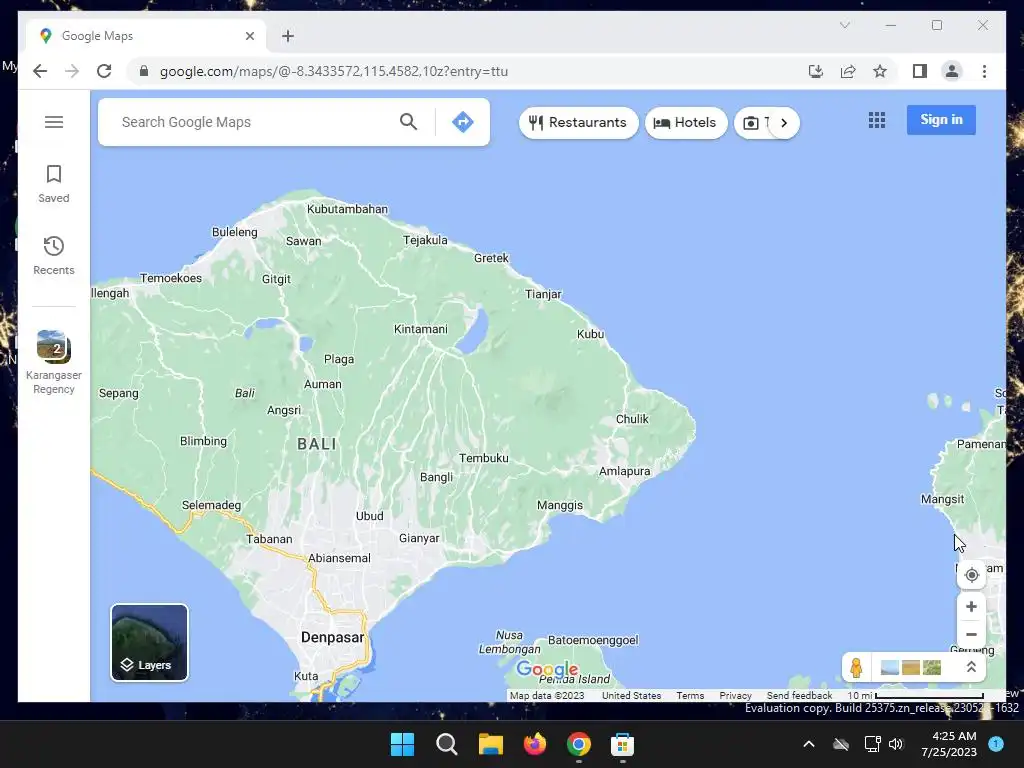This screenshot has width=1024, height=768.
Task: Open the clock and date flyout
Action: [x=949, y=744]
